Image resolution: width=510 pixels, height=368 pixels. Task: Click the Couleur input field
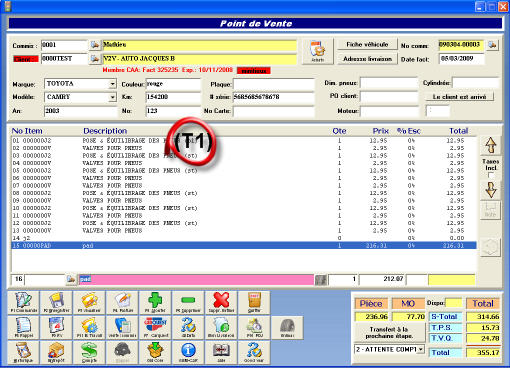click(173, 84)
